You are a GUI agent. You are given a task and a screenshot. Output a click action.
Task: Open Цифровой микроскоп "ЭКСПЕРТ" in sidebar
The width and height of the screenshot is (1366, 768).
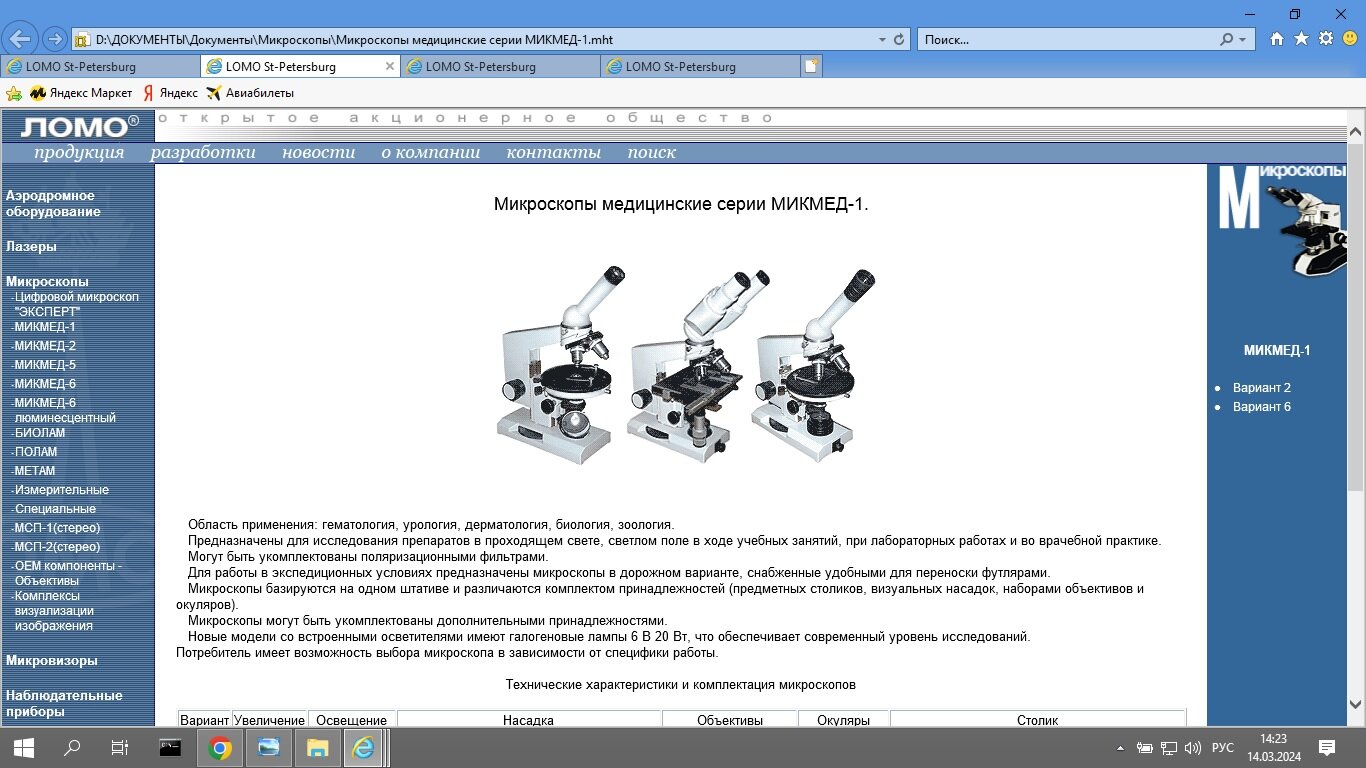click(x=76, y=304)
